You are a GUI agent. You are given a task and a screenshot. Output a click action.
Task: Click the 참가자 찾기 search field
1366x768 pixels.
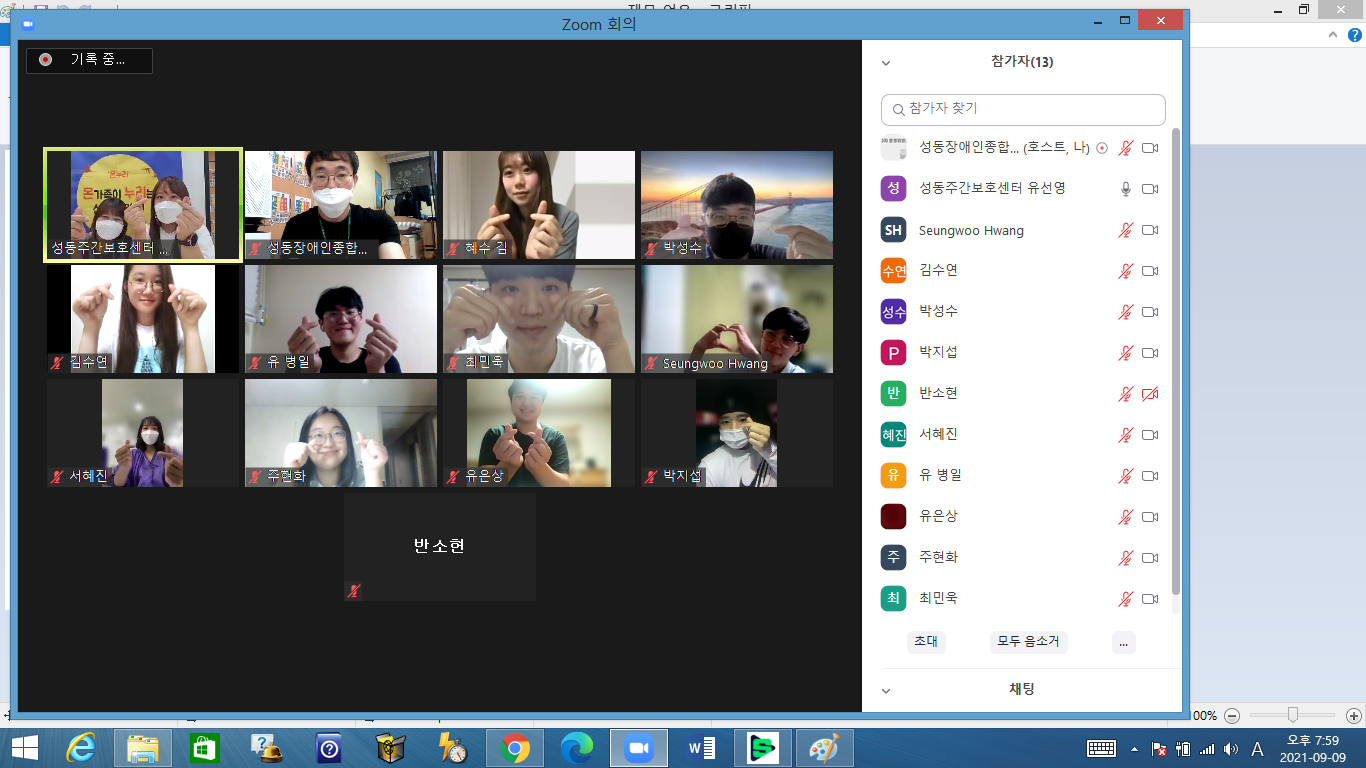pos(1023,109)
